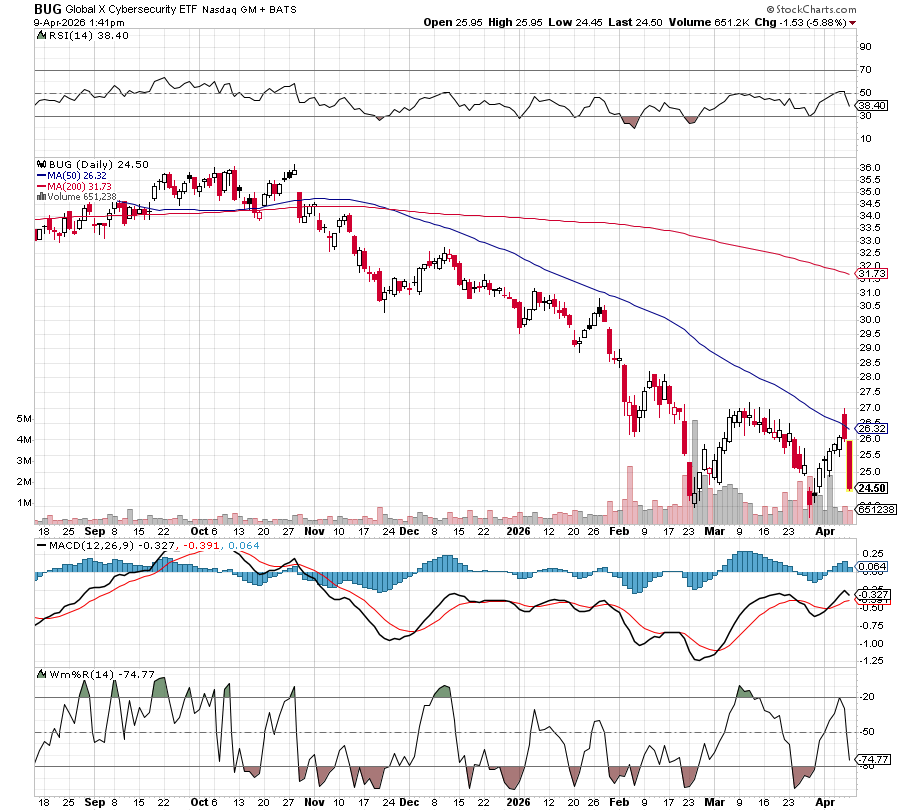The image size is (900, 811).
Task: Click the Wm%R(14) legend icon
Action: click(39, 674)
